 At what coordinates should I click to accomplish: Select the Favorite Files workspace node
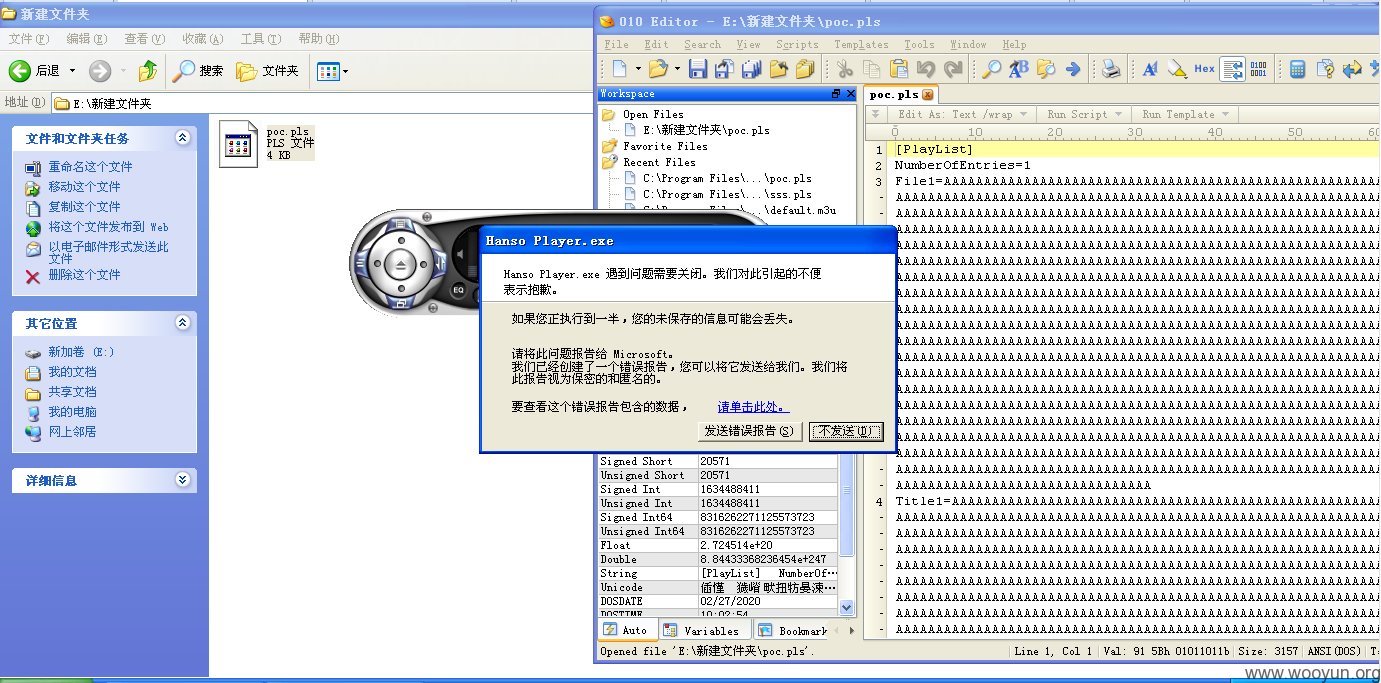click(x=665, y=146)
